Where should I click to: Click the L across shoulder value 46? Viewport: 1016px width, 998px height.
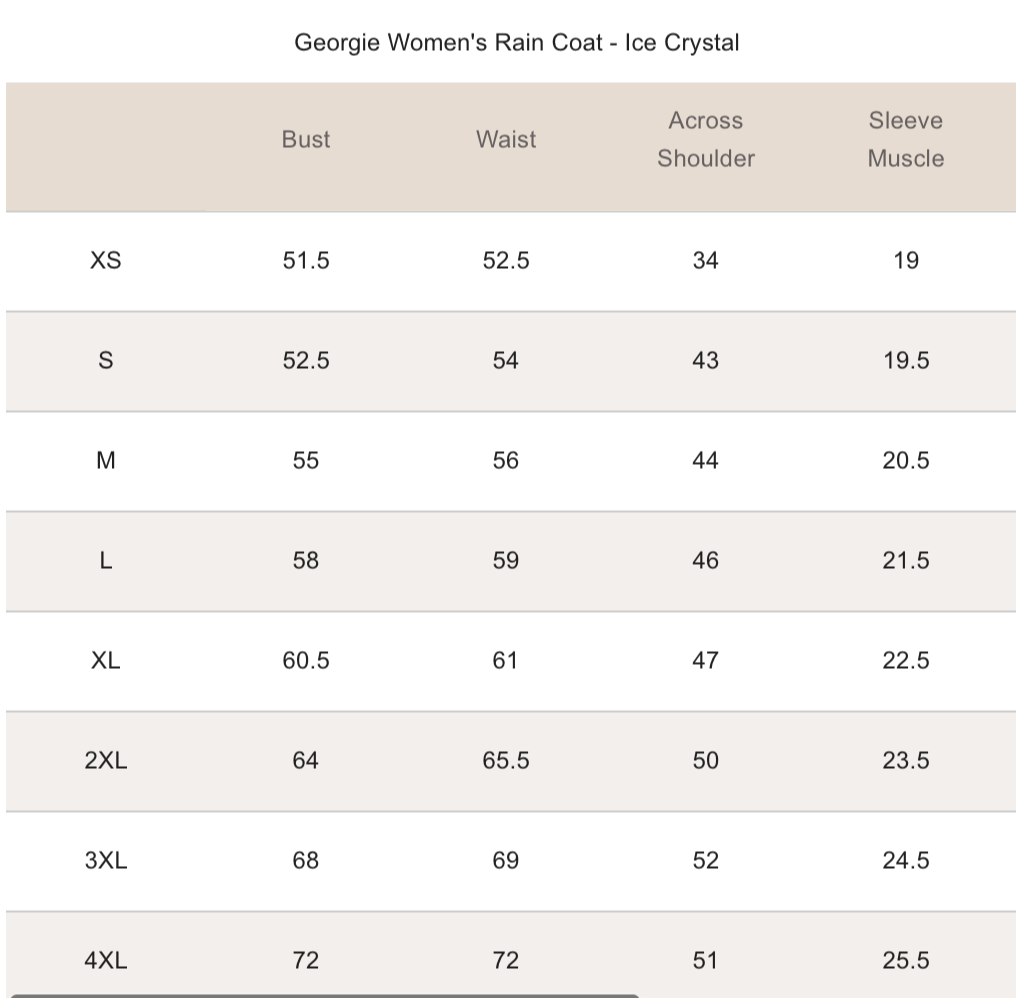705,561
